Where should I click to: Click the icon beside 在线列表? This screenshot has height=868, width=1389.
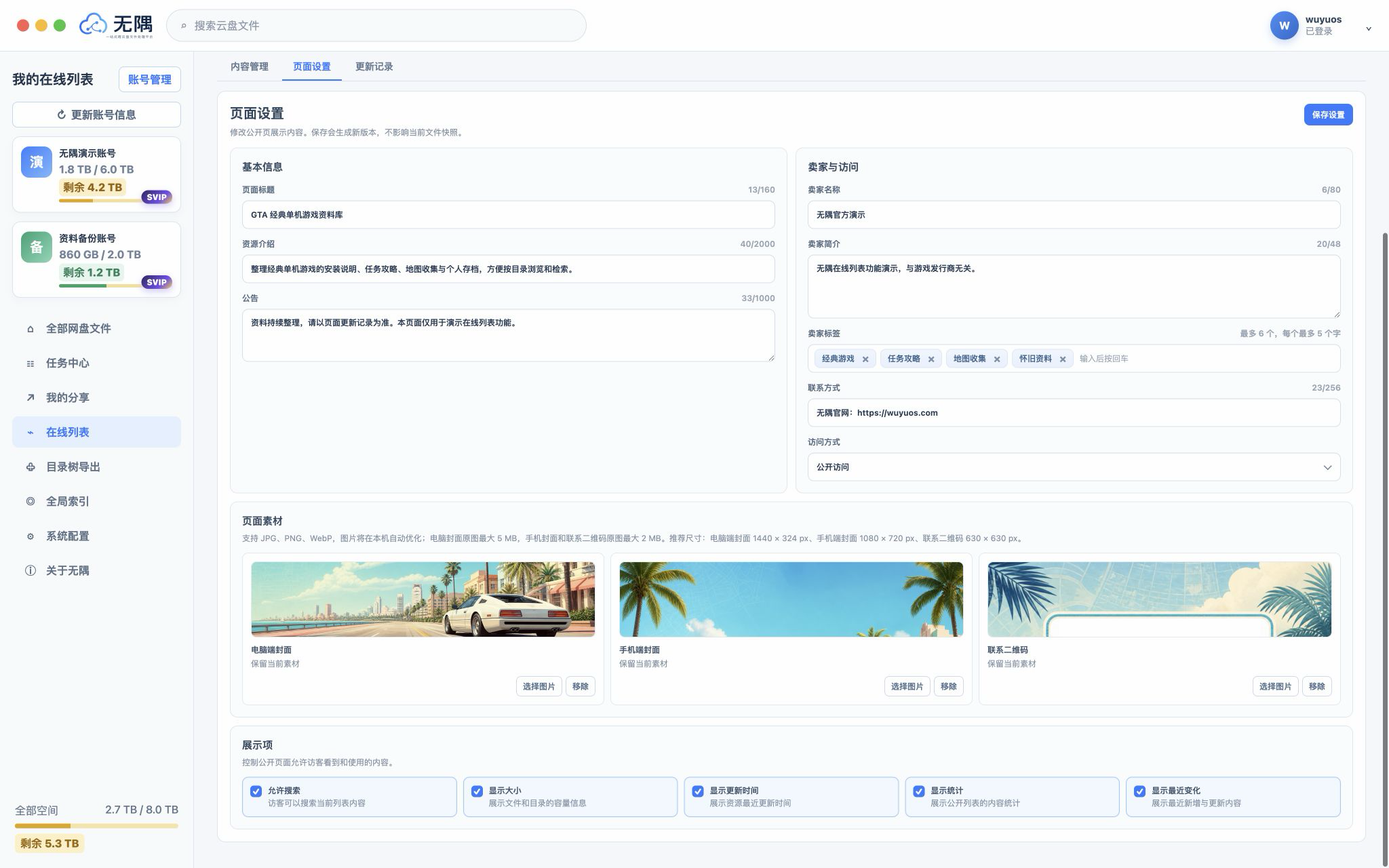[30, 433]
